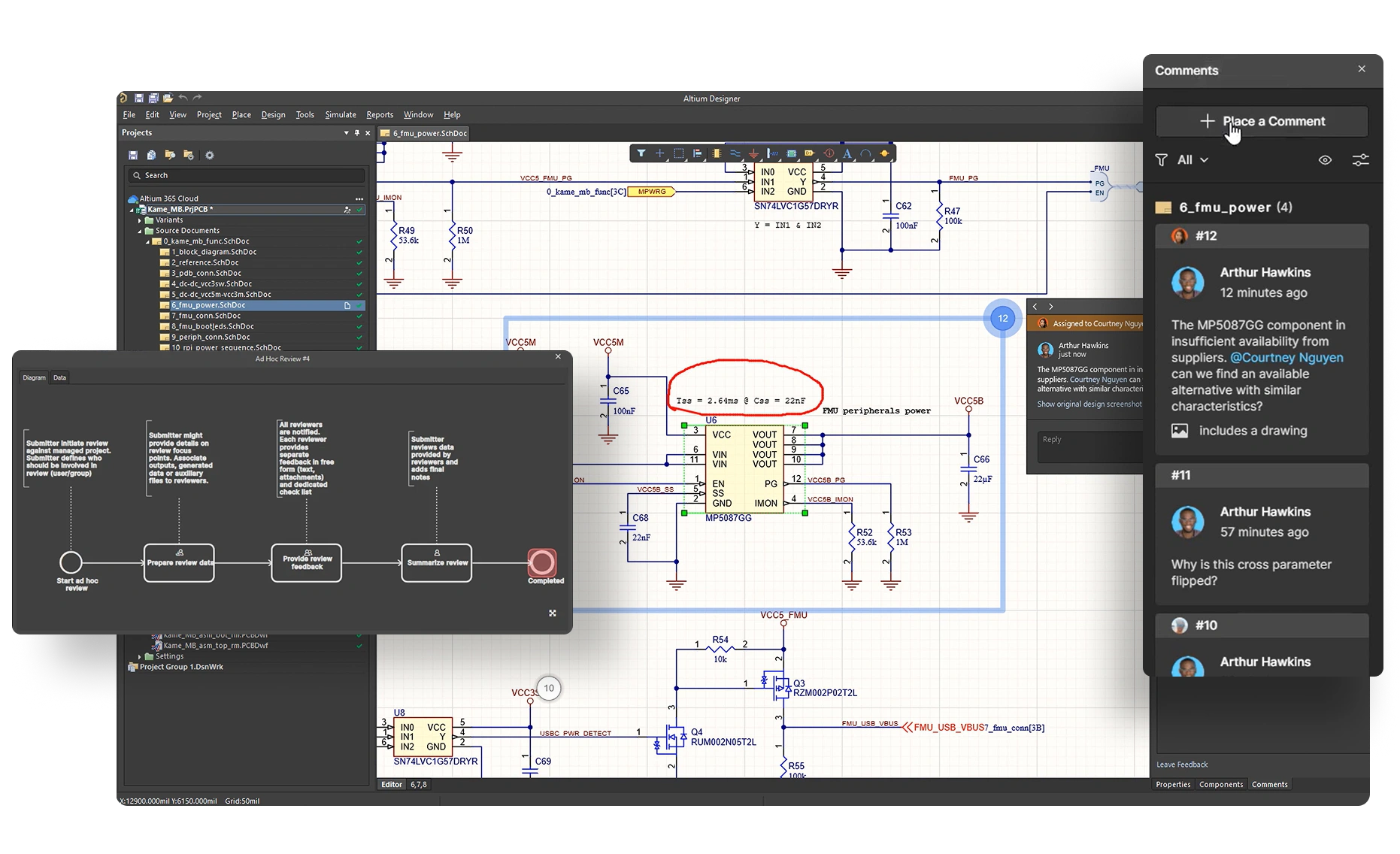Collapse the Source Documents folder
This screenshot has width=1400, height=854.
(x=140, y=231)
